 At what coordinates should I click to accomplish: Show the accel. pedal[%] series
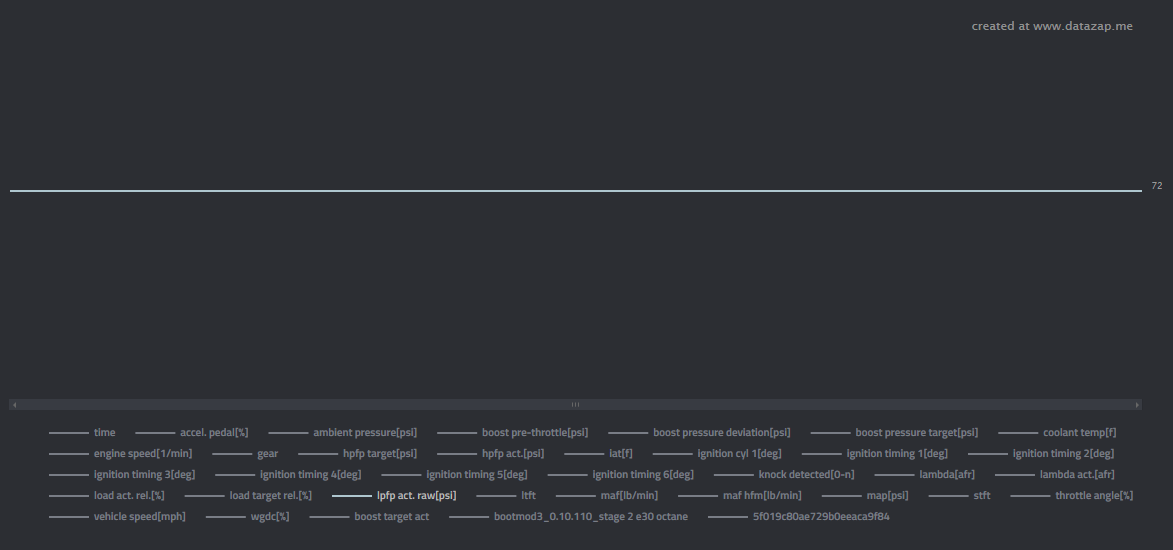tap(213, 433)
